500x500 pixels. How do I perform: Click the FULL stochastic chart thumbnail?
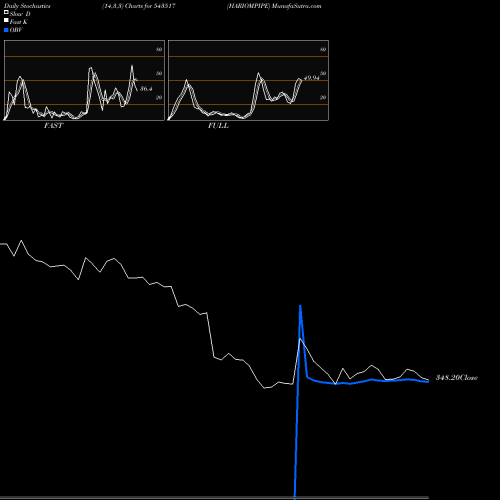[248, 80]
